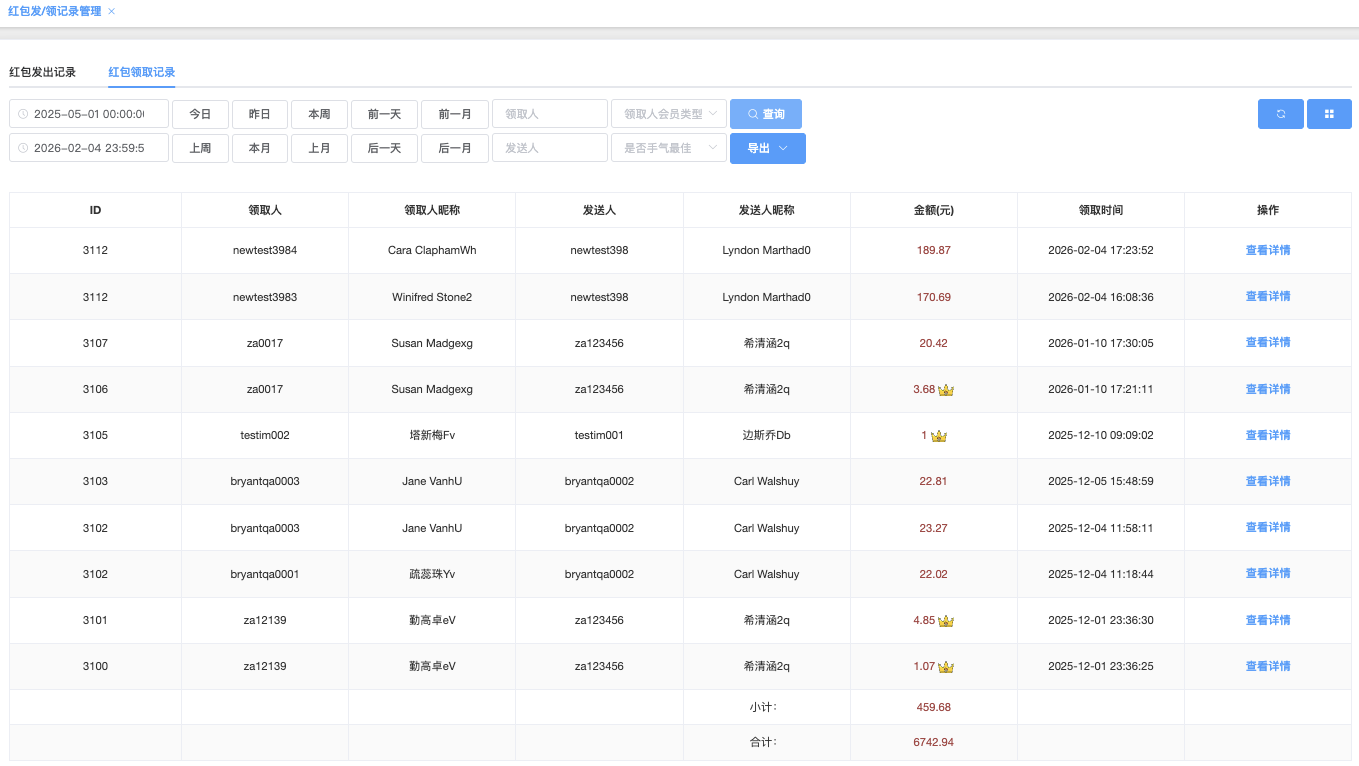Open the start date picker field
This screenshot has height=766, width=1359.
pyautogui.click(x=88, y=114)
